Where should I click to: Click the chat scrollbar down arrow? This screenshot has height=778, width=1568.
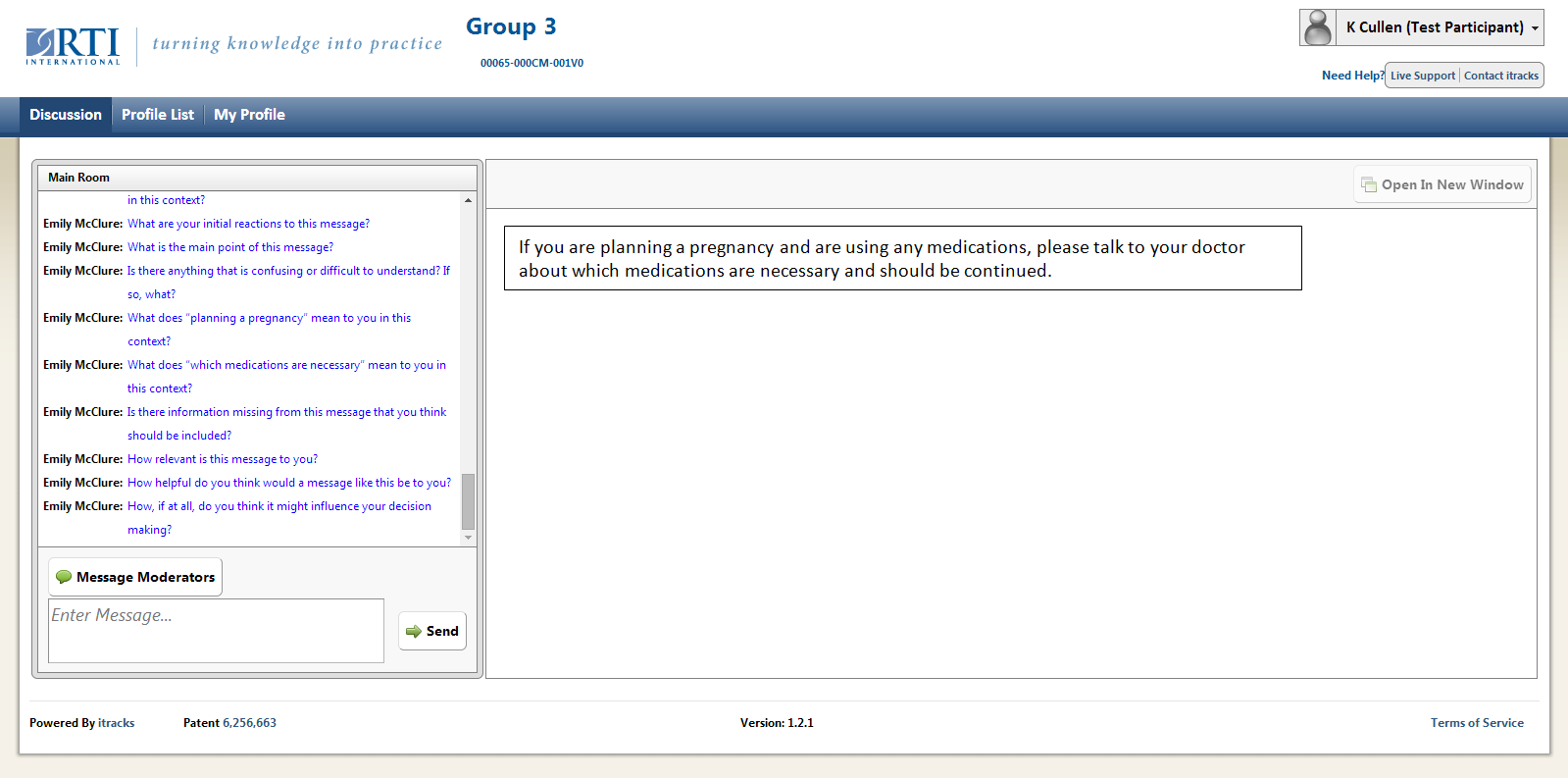[x=469, y=538]
